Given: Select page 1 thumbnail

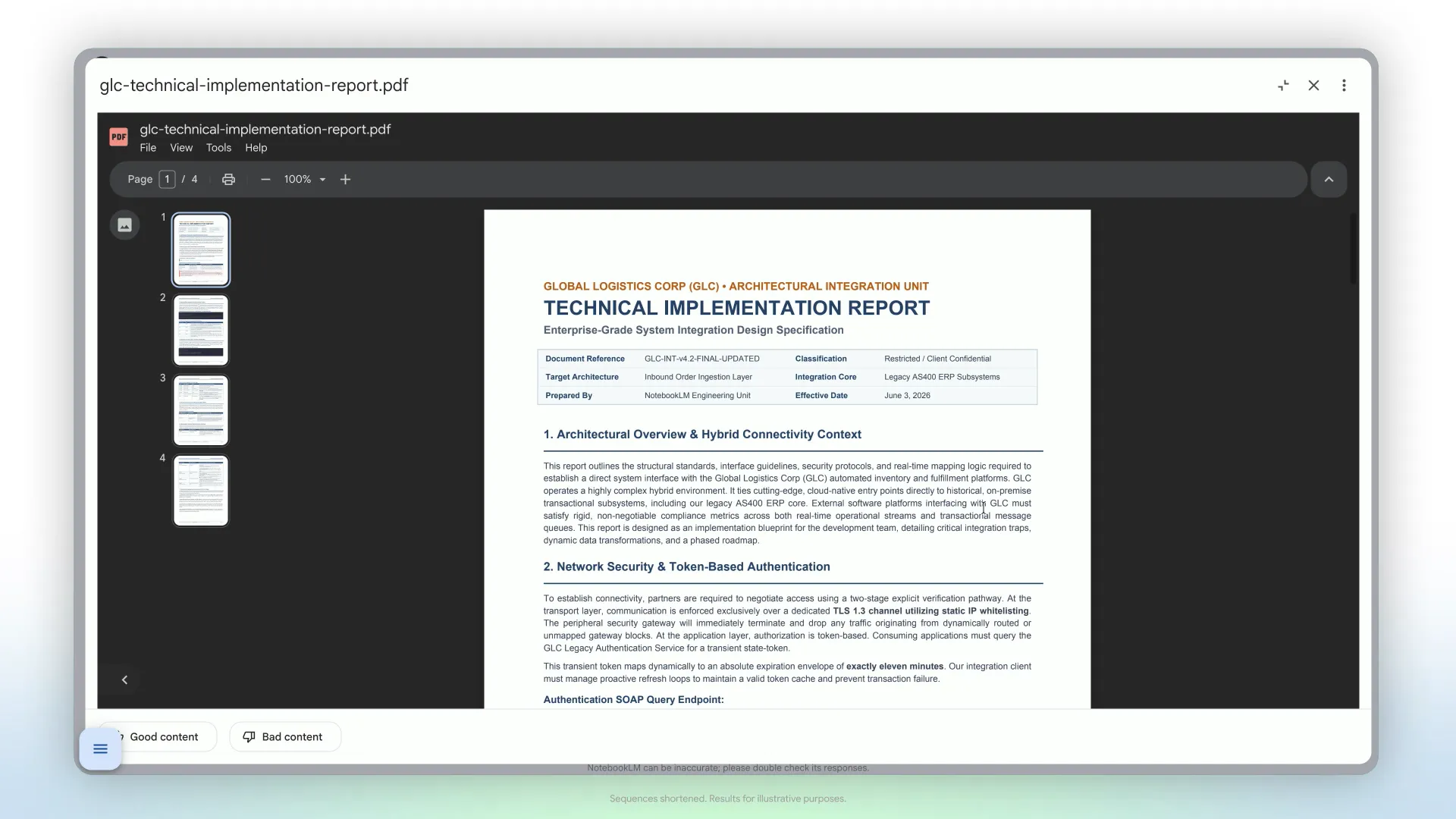Looking at the screenshot, I should (x=201, y=249).
